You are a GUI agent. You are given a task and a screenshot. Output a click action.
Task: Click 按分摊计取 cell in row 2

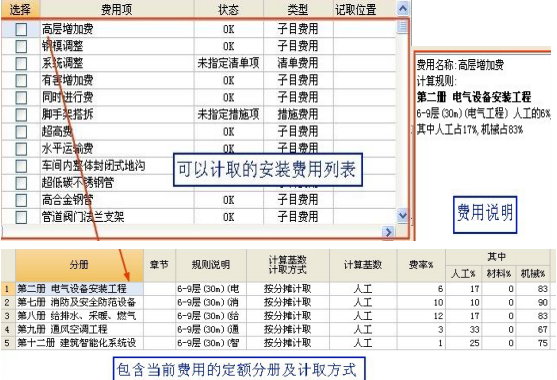click(x=287, y=302)
